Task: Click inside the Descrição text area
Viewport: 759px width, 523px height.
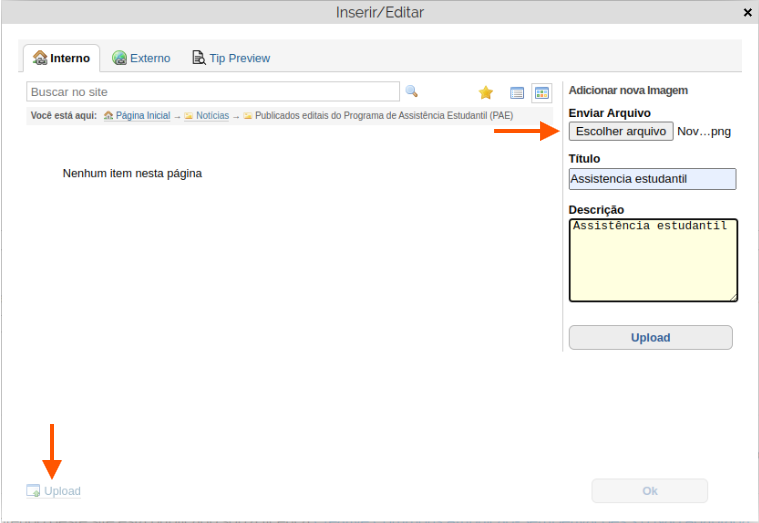Action: click(x=652, y=260)
